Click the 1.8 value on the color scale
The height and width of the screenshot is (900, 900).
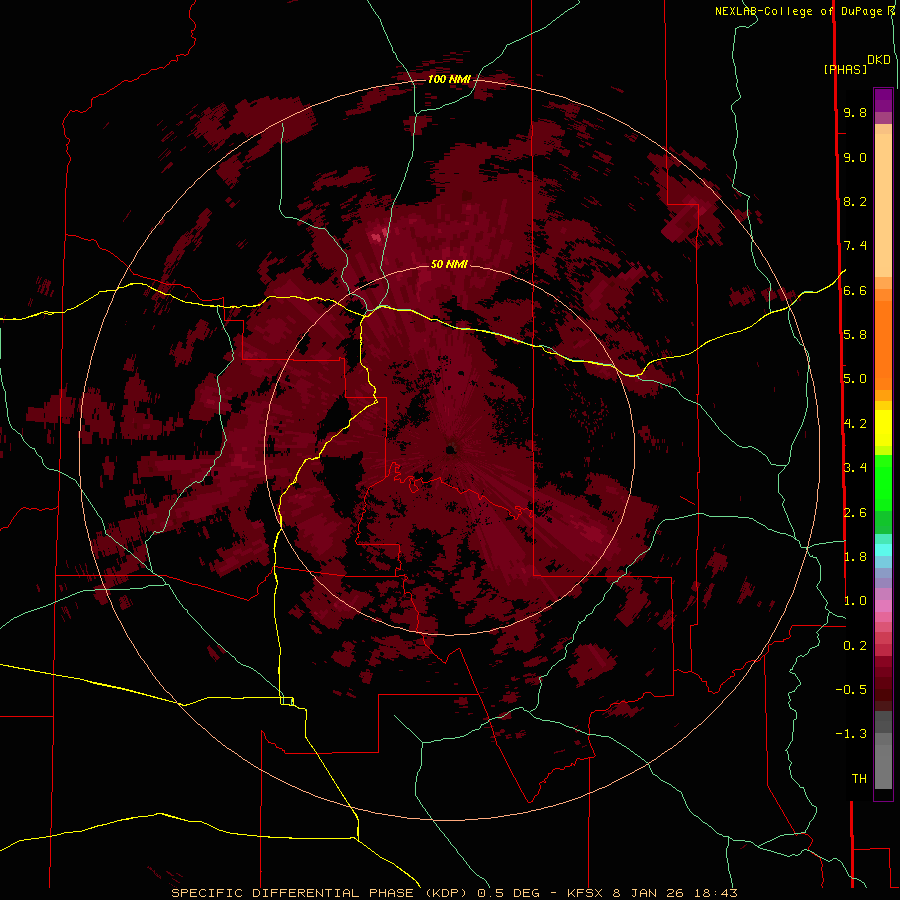point(855,557)
